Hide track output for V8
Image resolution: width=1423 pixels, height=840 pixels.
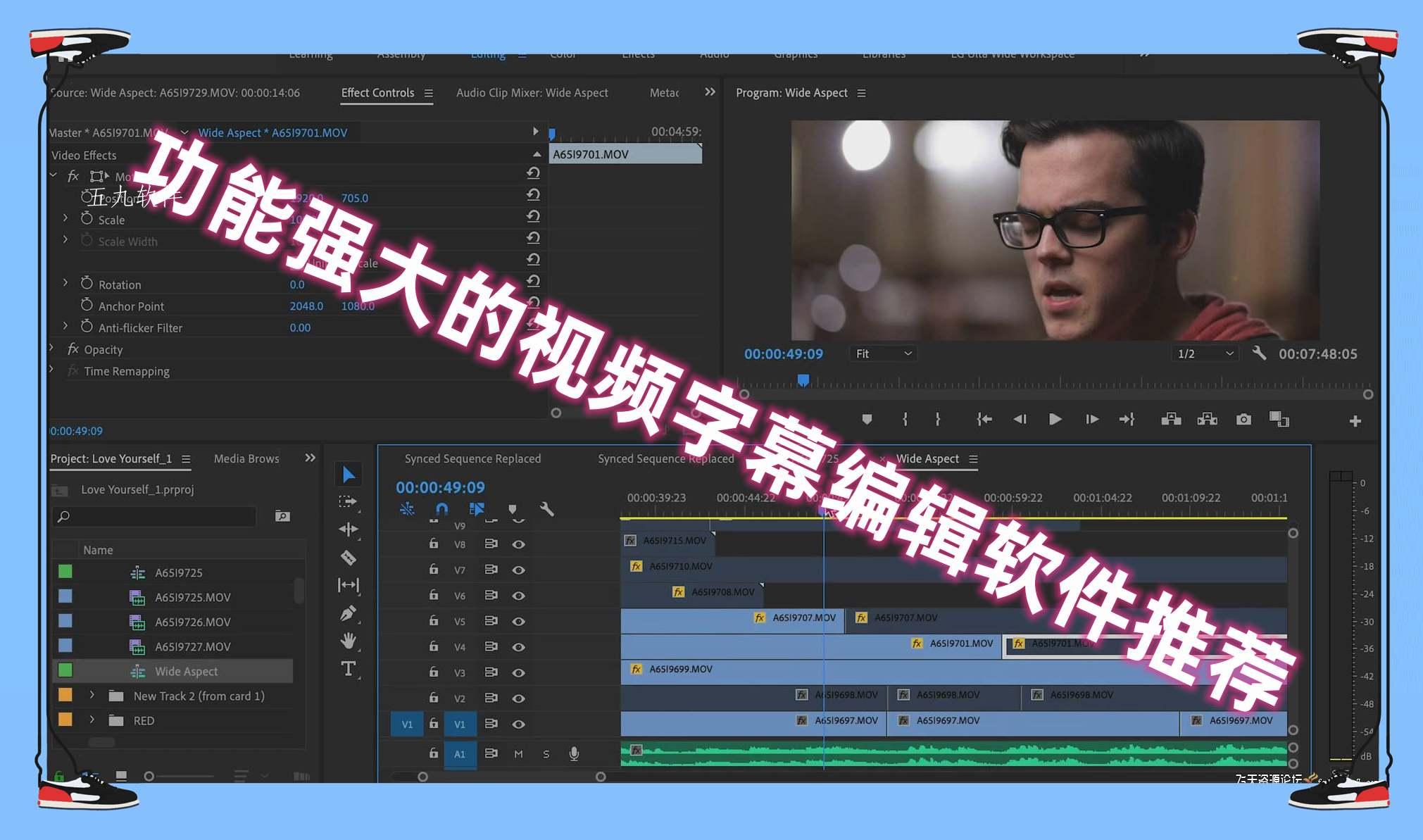[x=519, y=544]
